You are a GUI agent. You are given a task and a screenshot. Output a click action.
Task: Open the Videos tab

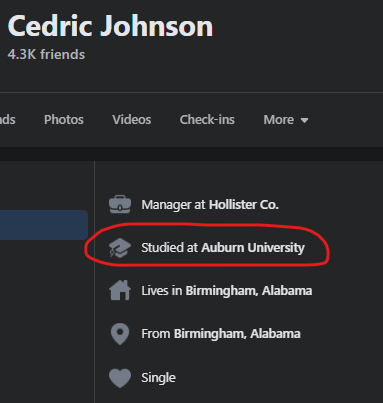coord(132,119)
